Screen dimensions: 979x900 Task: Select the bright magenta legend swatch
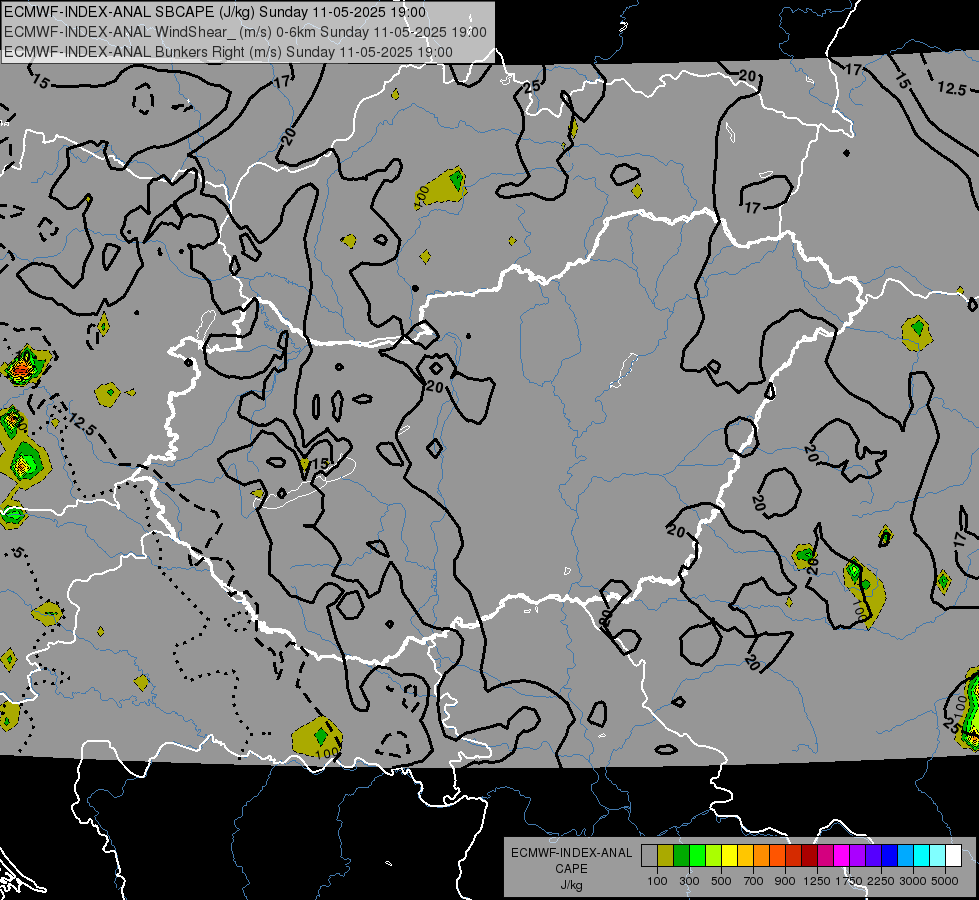pos(842,856)
